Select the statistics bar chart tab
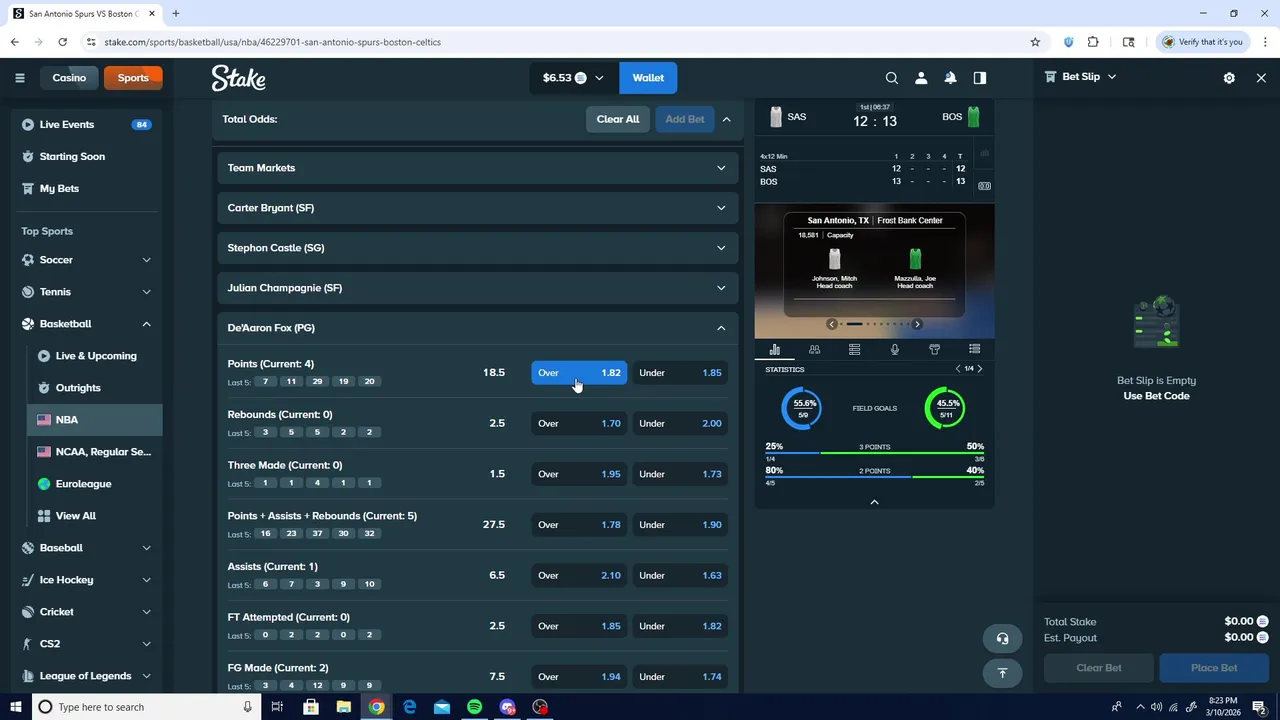The width and height of the screenshot is (1280, 720). 774,349
